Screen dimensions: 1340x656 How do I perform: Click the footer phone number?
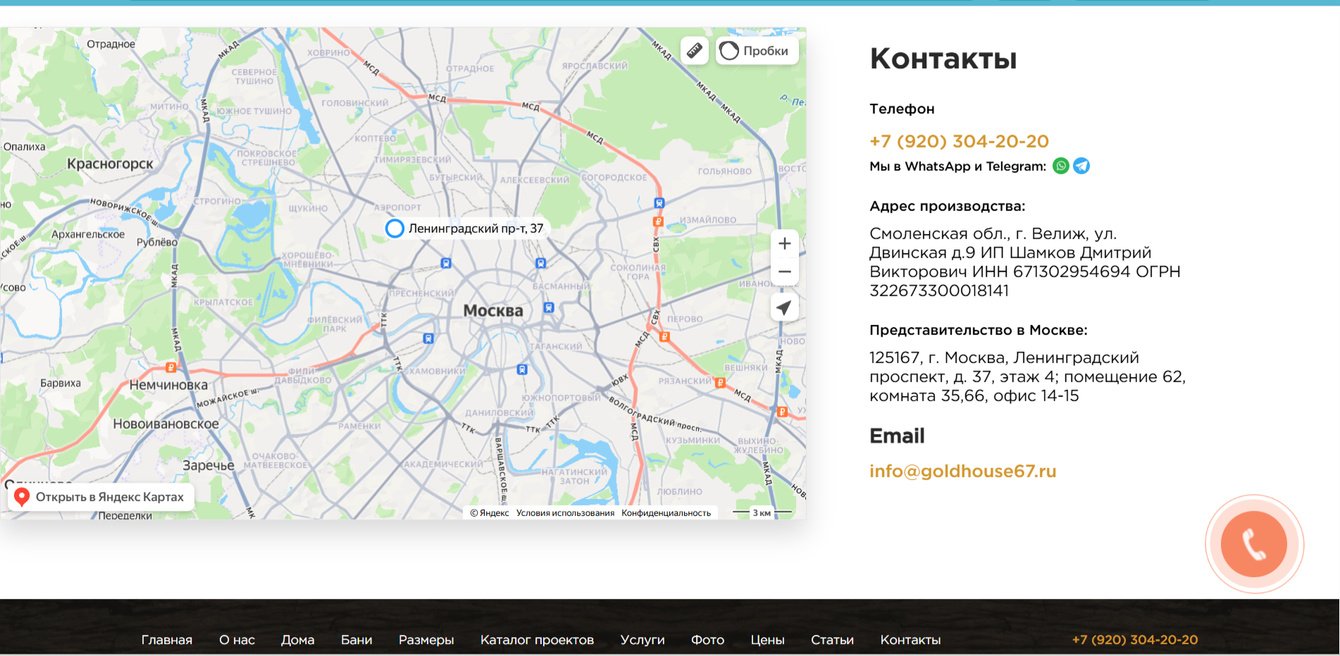pyautogui.click(x=1135, y=640)
